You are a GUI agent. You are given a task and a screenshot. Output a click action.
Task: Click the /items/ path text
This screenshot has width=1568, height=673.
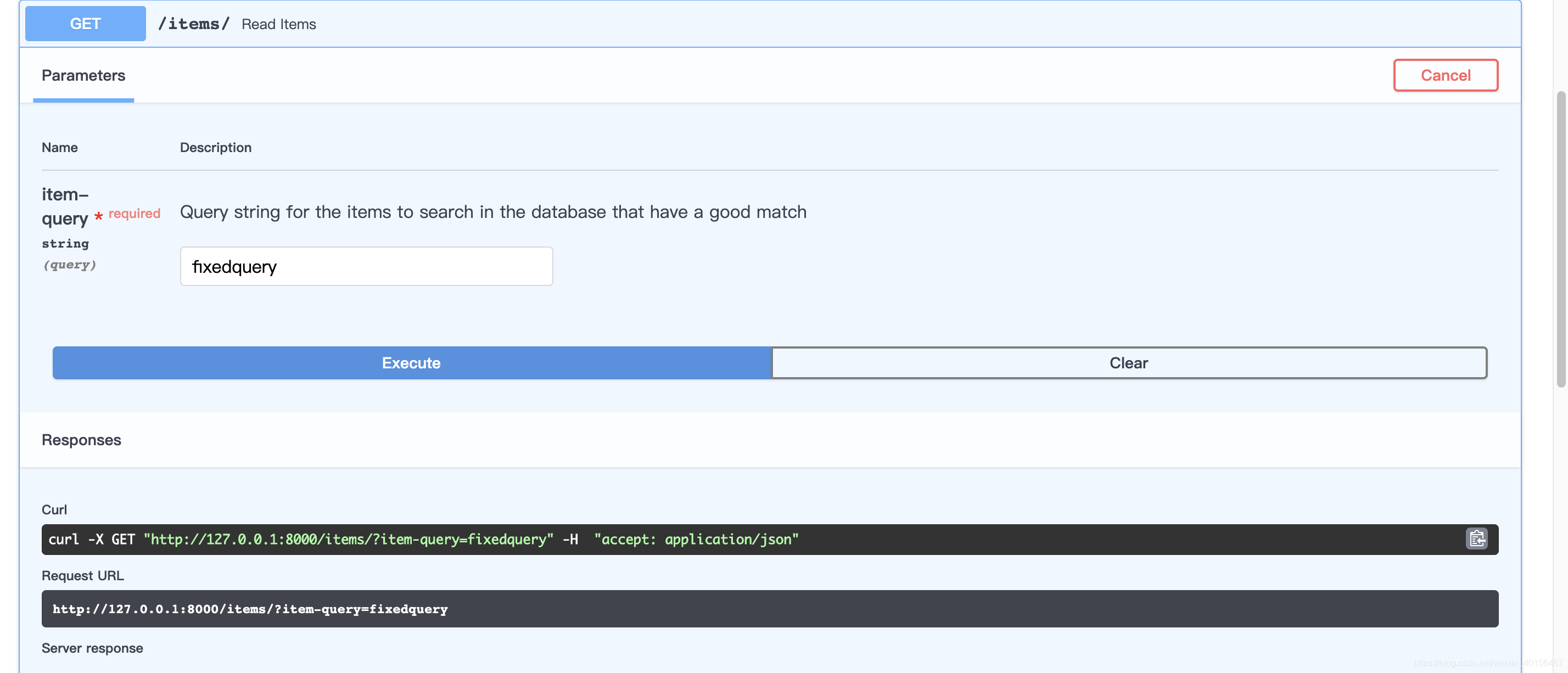tap(194, 24)
